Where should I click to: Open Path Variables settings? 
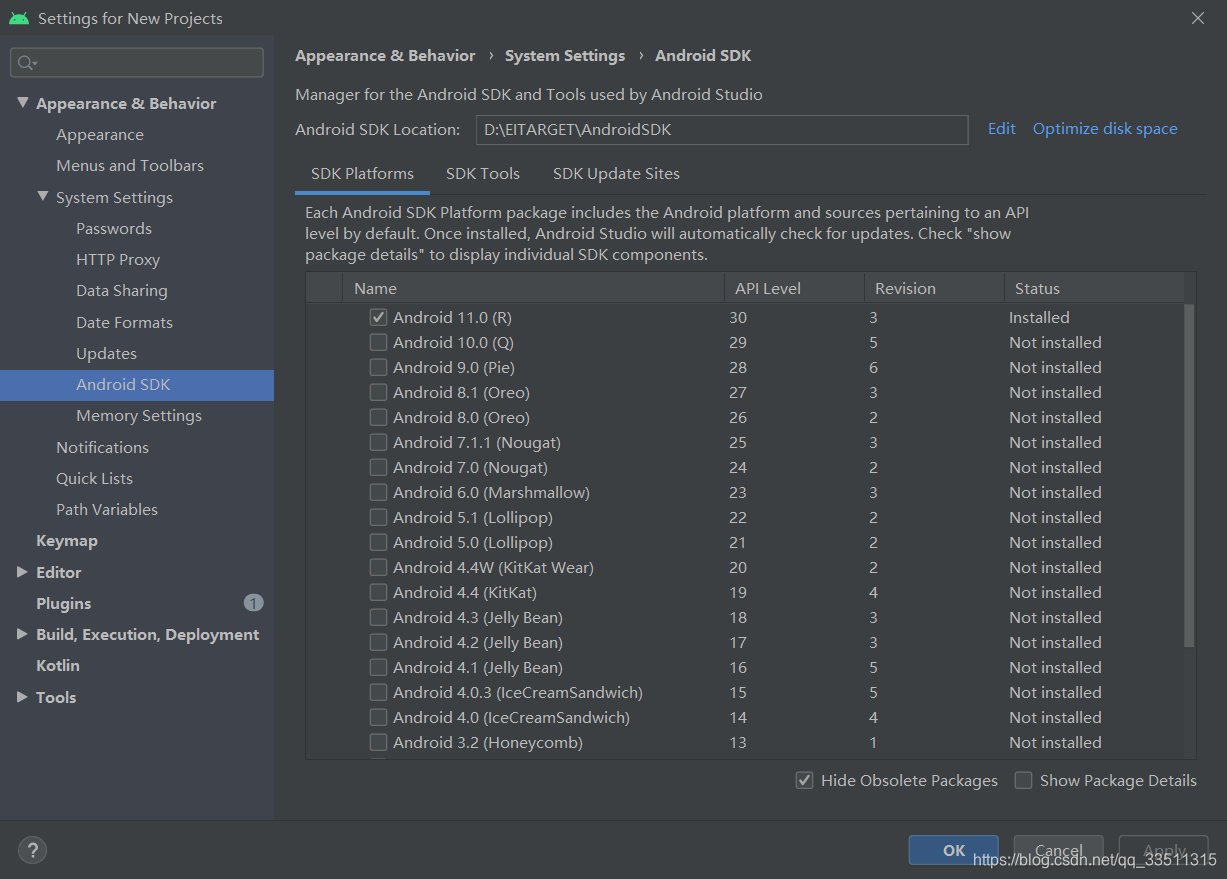pos(107,510)
